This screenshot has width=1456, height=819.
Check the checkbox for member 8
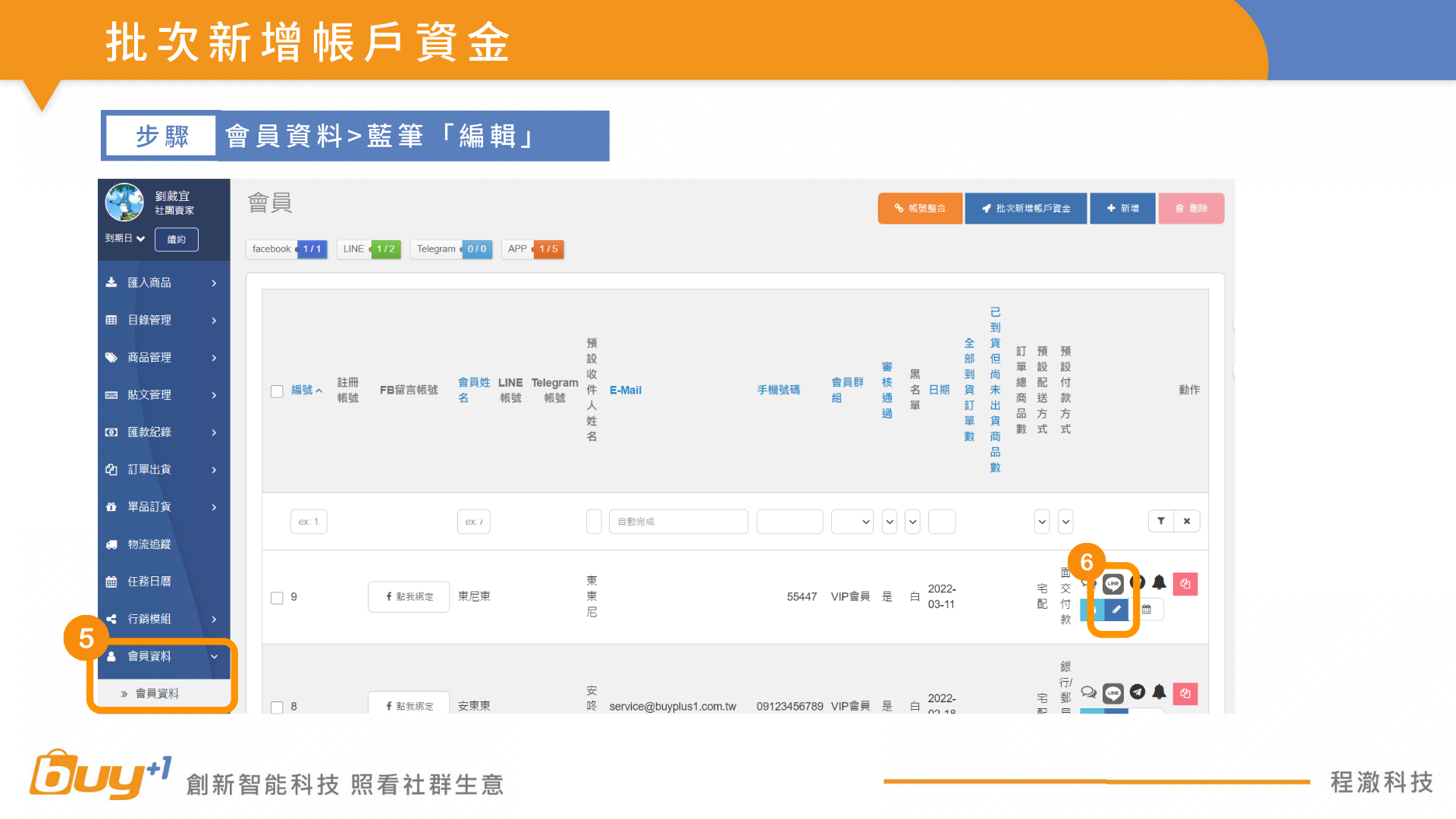[x=277, y=707]
